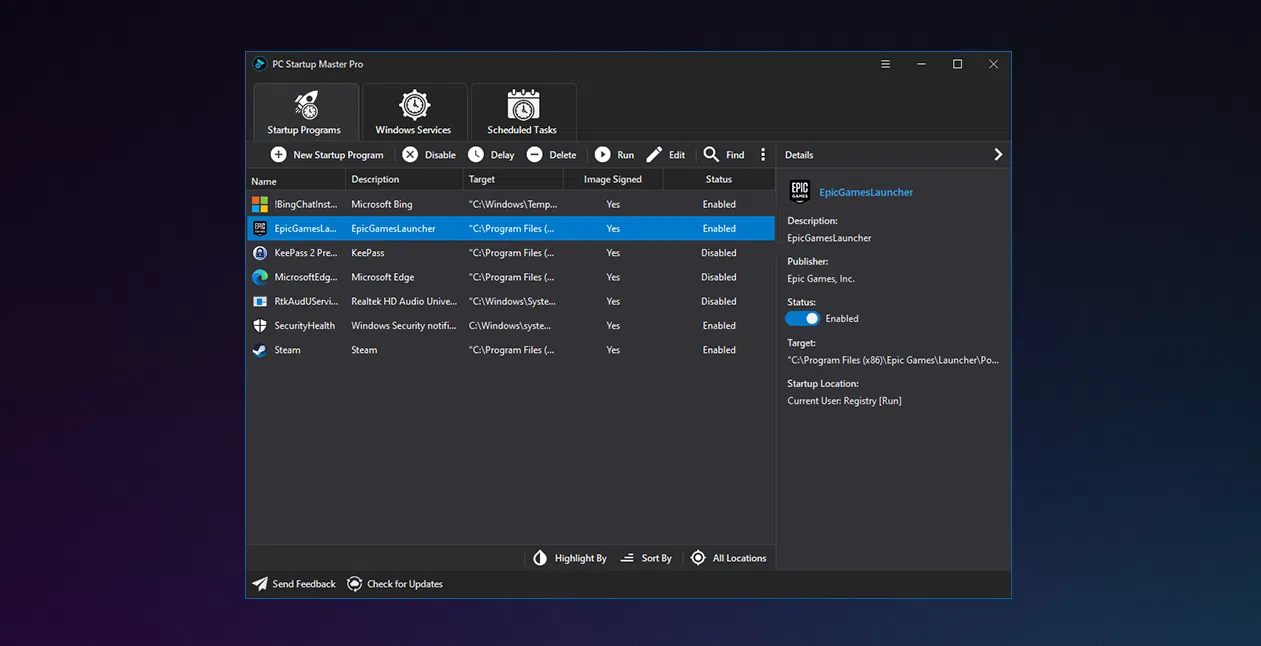Click the Edit pencil icon
The height and width of the screenshot is (646, 1261).
coord(654,155)
